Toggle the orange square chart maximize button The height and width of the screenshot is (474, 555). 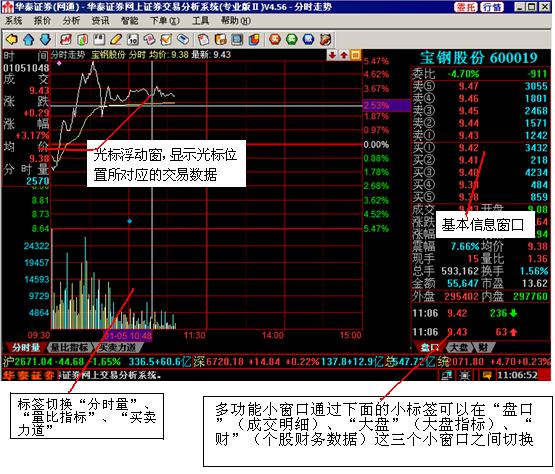click(355, 55)
